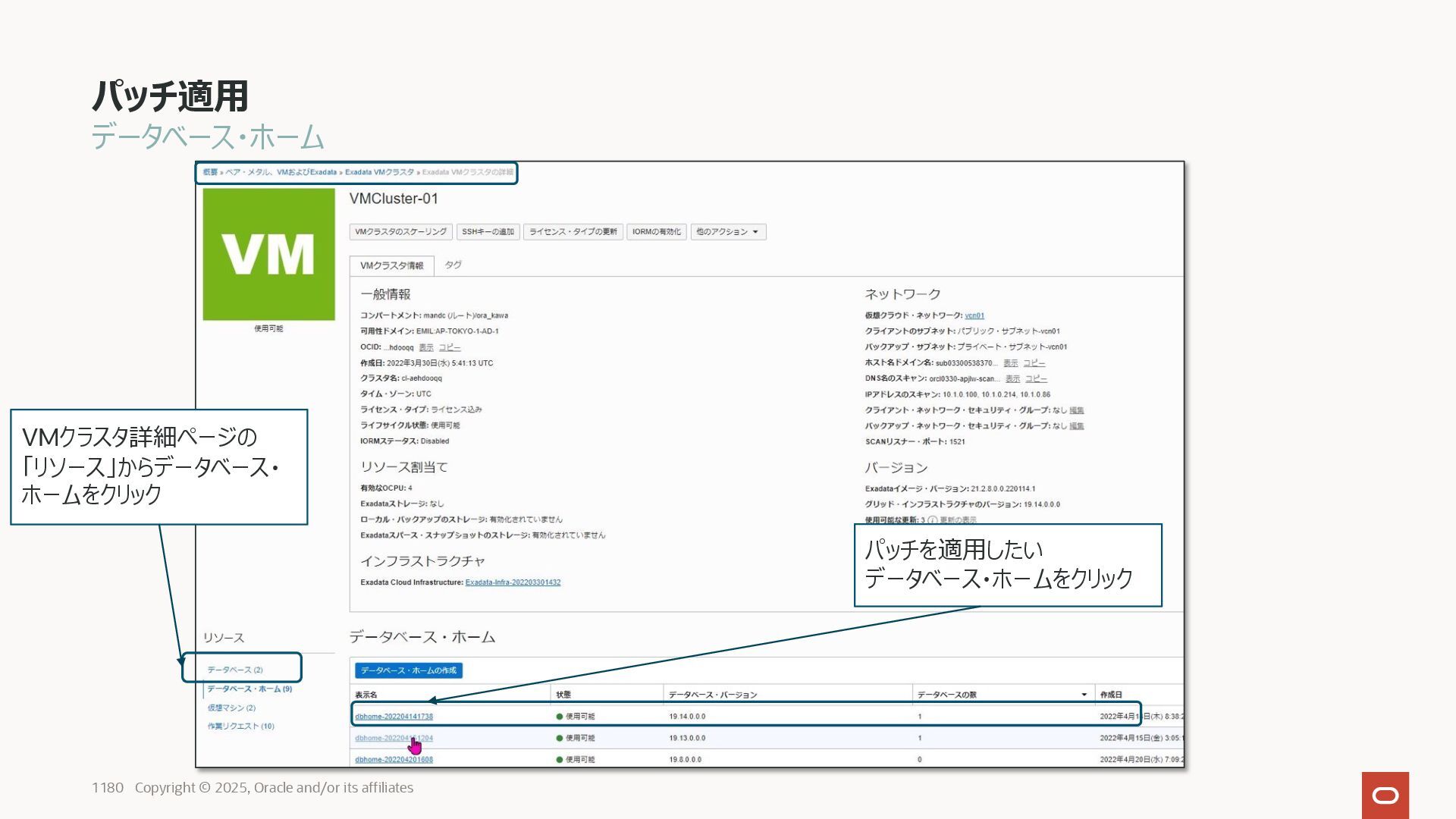Click Exadata VMクラスタ breadcrumb link

click(379, 172)
